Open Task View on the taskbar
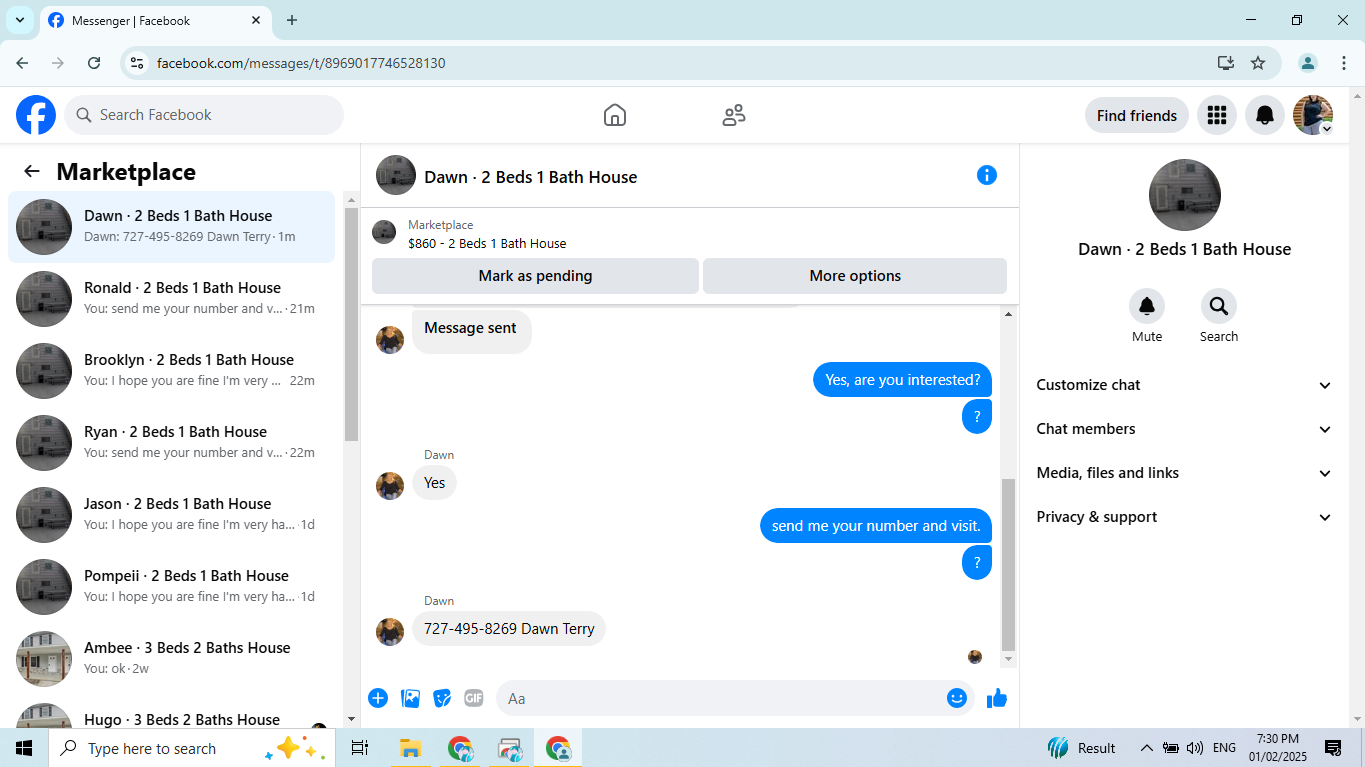Image resolution: width=1365 pixels, height=767 pixels. [x=360, y=748]
